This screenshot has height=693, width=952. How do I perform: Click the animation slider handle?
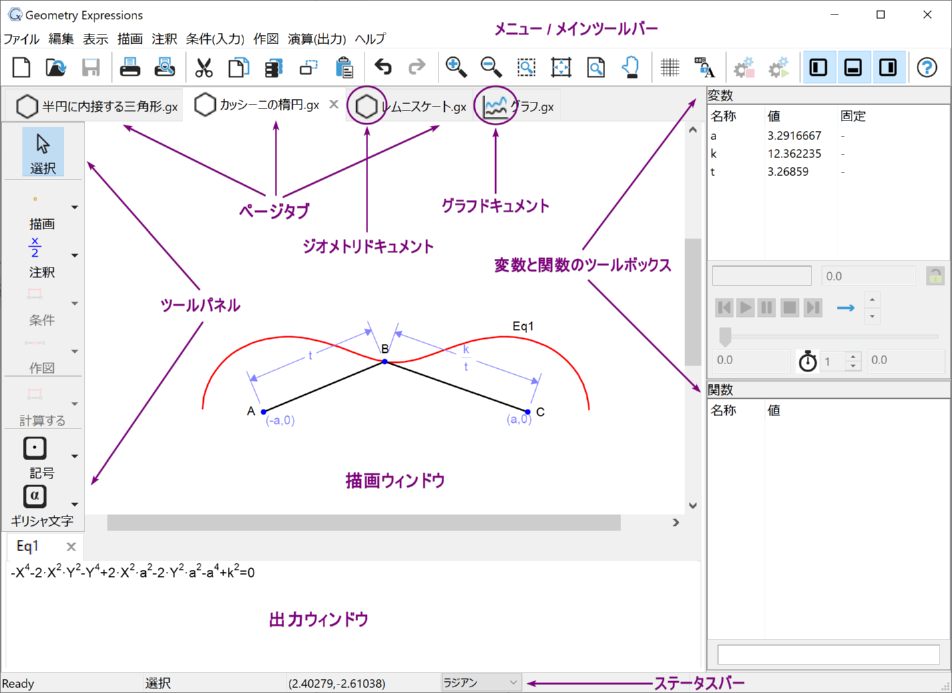point(725,336)
